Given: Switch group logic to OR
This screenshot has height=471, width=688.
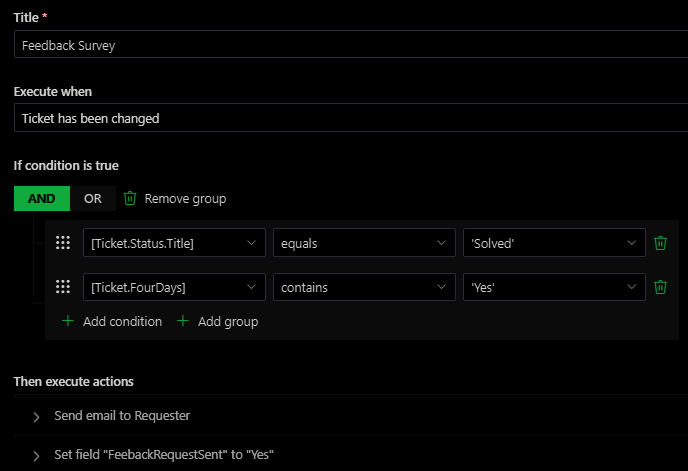Looking at the screenshot, I should [x=93, y=198].
